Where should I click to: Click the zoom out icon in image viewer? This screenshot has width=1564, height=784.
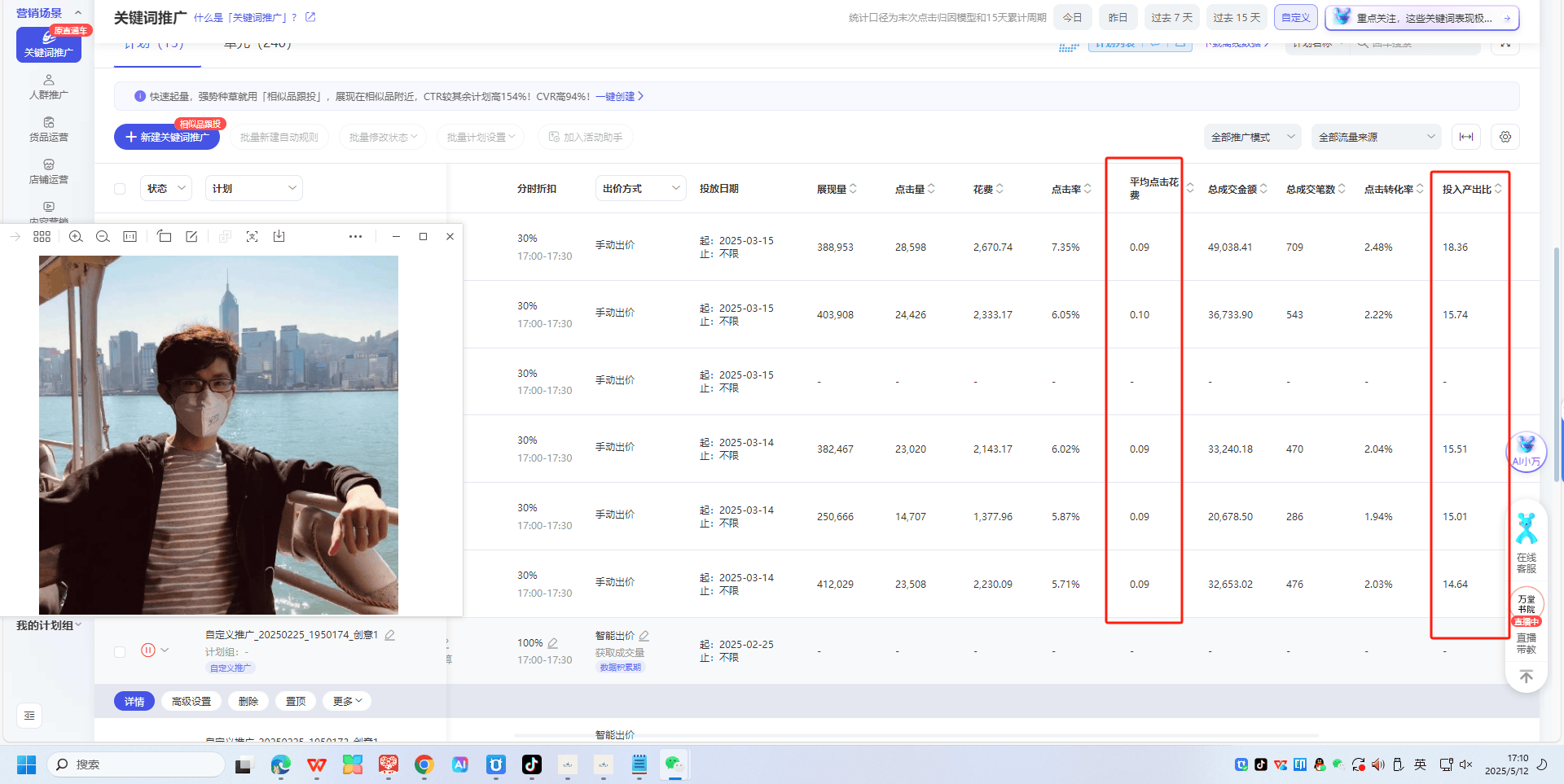point(103,237)
